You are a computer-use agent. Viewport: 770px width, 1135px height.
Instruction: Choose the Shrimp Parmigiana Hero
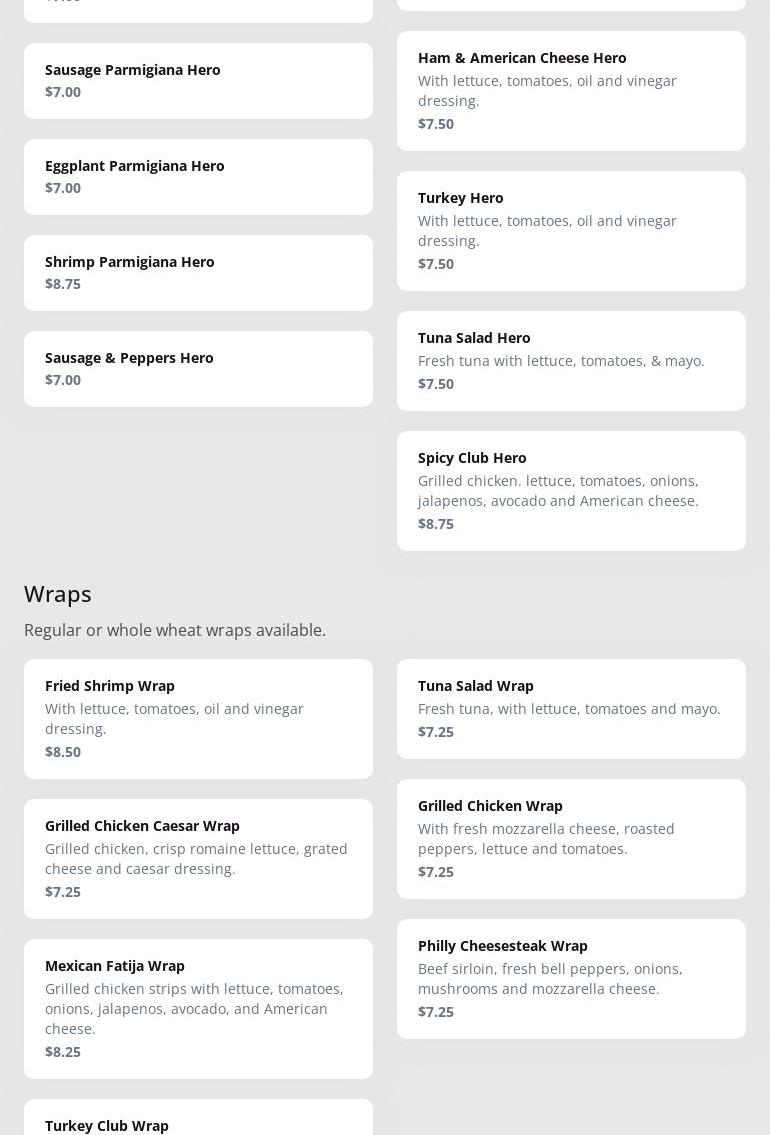tap(198, 273)
